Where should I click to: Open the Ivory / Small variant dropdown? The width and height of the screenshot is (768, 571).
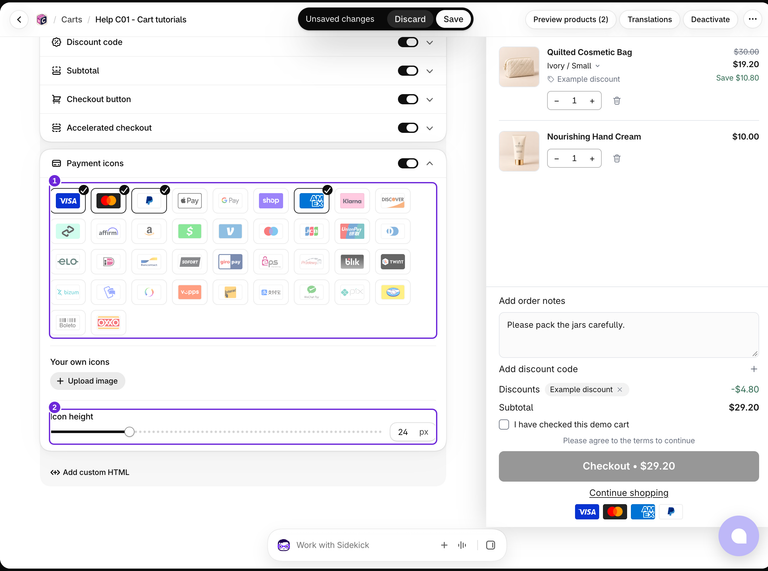click(x=573, y=66)
